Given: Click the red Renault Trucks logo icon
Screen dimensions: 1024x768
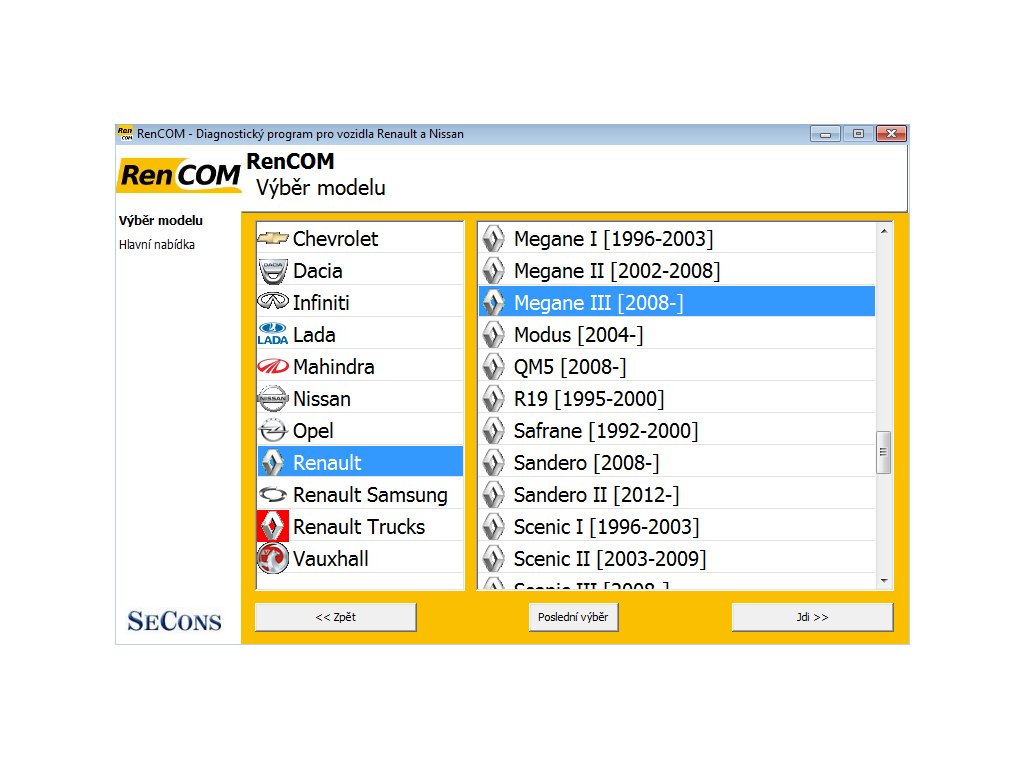Looking at the screenshot, I should coord(272,526).
